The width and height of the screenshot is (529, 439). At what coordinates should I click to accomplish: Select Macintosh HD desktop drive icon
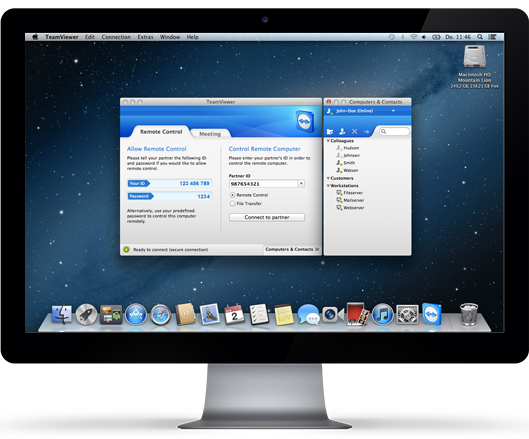[474, 57]
